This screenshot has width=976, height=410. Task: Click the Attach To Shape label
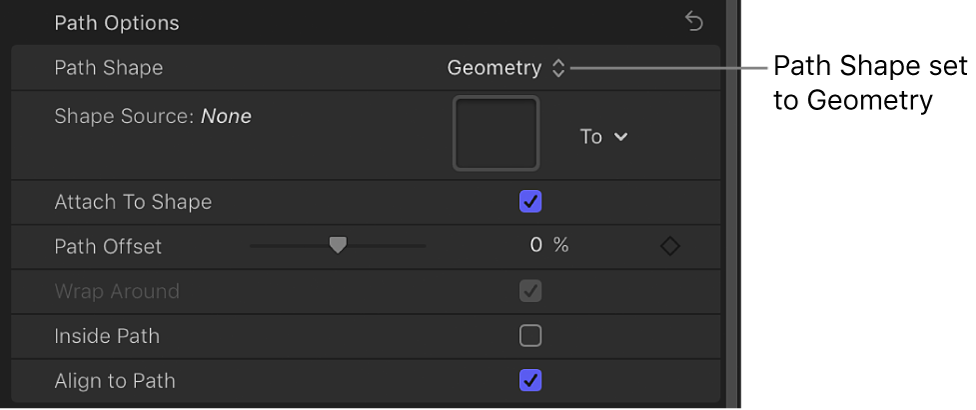click(133, 202)
